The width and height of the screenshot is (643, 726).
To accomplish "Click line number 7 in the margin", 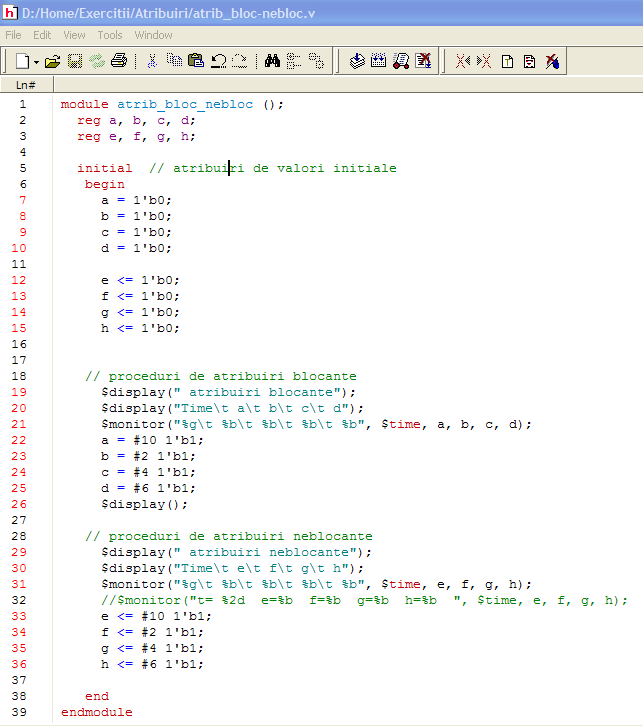I will click(23, 200).
